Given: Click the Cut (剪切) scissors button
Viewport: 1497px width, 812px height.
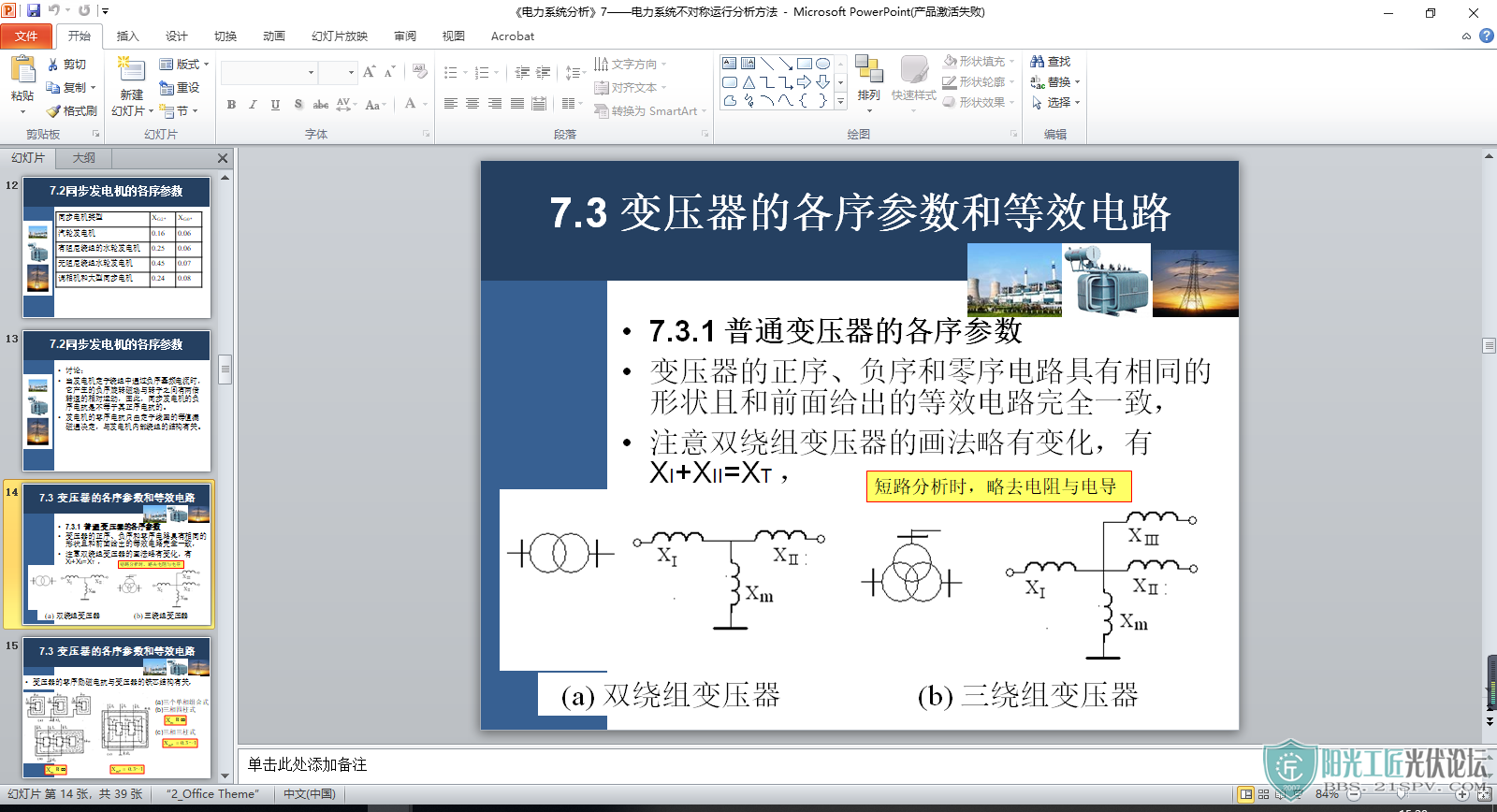Looking at the screenshot, I should [x=66, y=65].
